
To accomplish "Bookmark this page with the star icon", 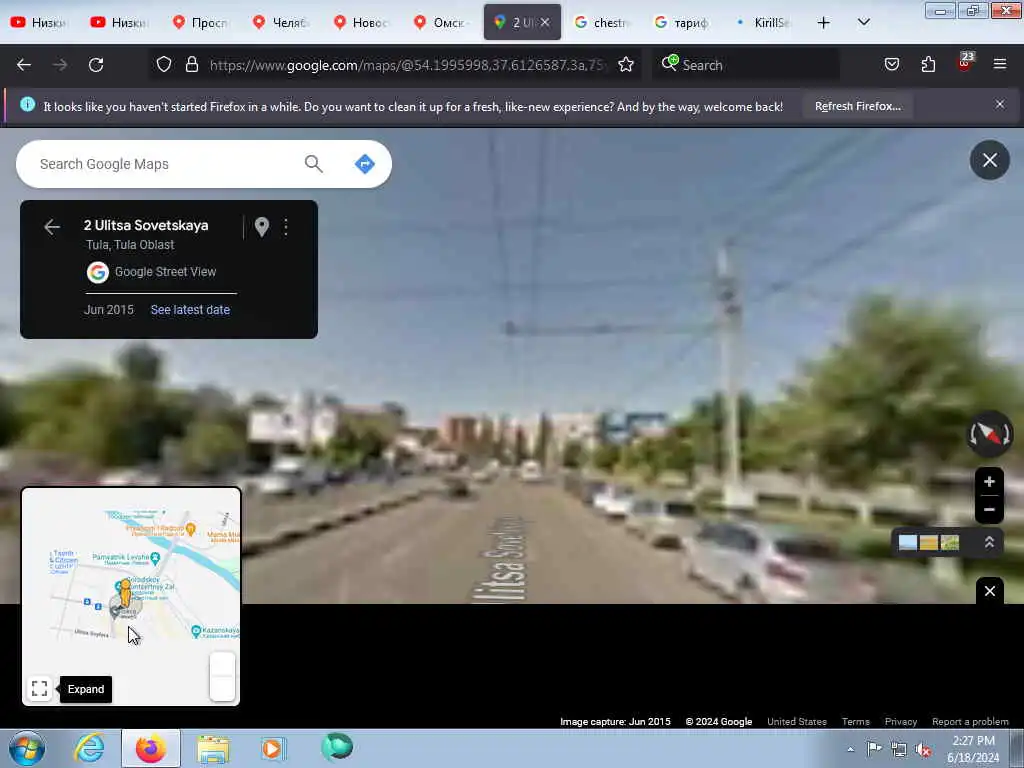I will (626, 64).
